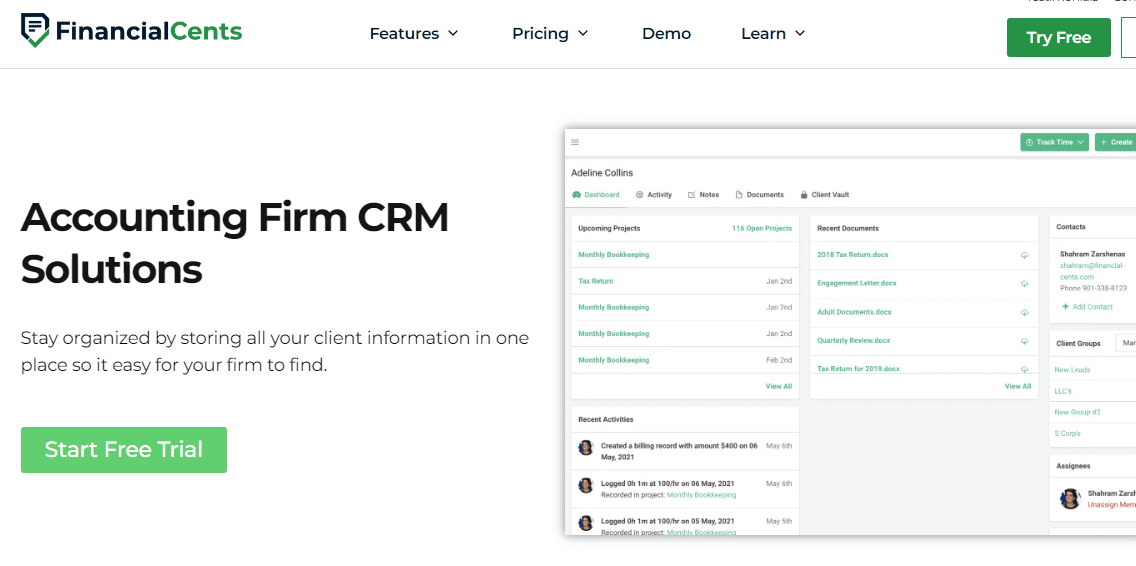Image resolution: width=1136 pixels, height=566 pixels.
Task: Download Tax Return for 2019.docx cloud icon
Action: pos(1024,369)
